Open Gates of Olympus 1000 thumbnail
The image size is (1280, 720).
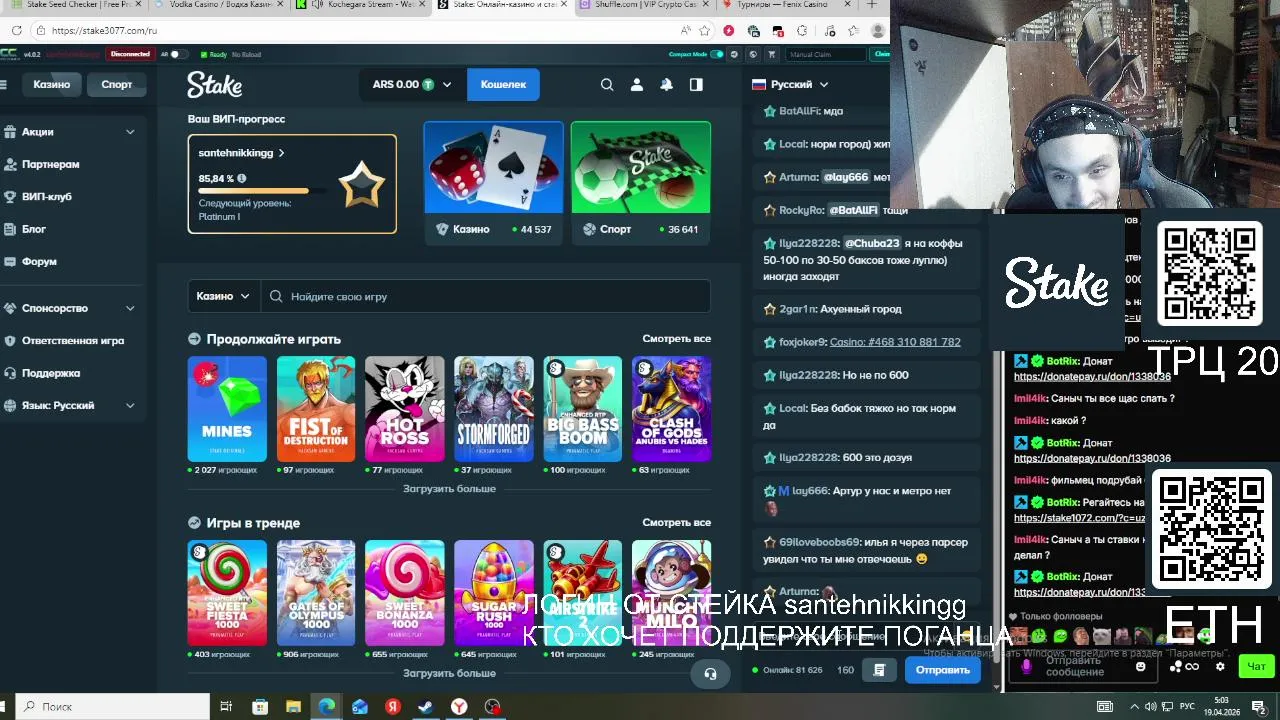[x=316, y=593]
